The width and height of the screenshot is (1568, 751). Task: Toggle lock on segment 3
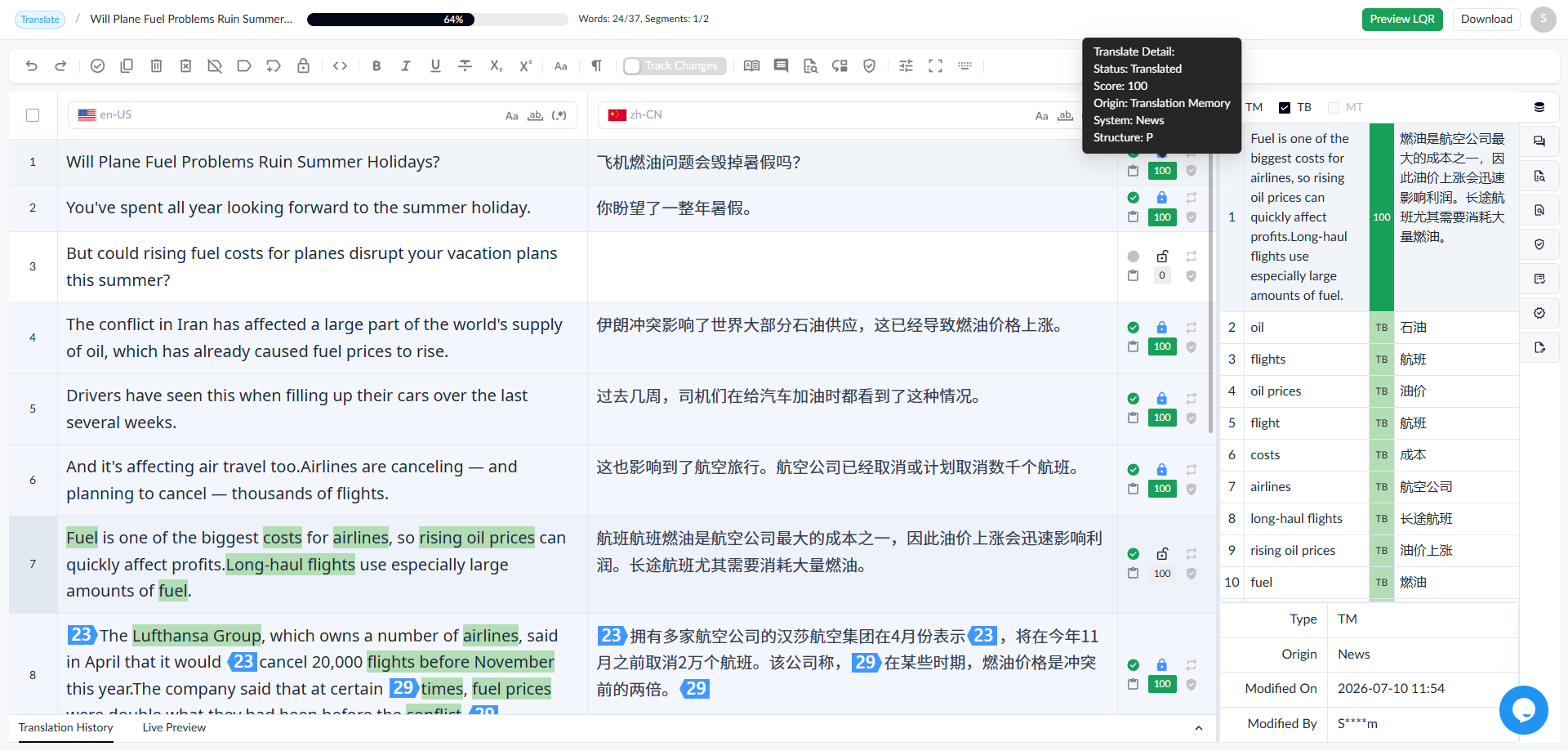coord(1162,257)
